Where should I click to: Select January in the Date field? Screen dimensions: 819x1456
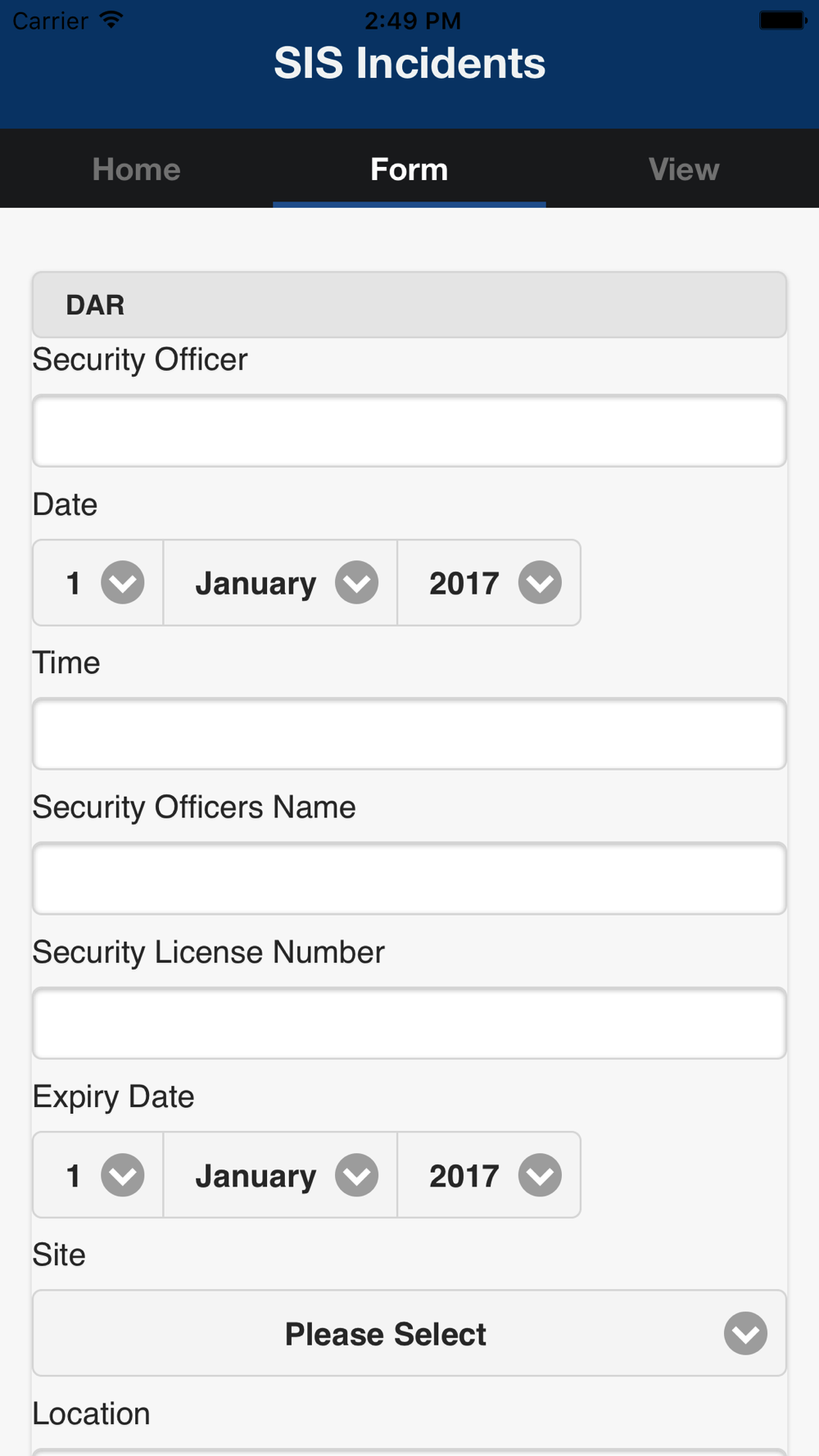tap(280, 582)
